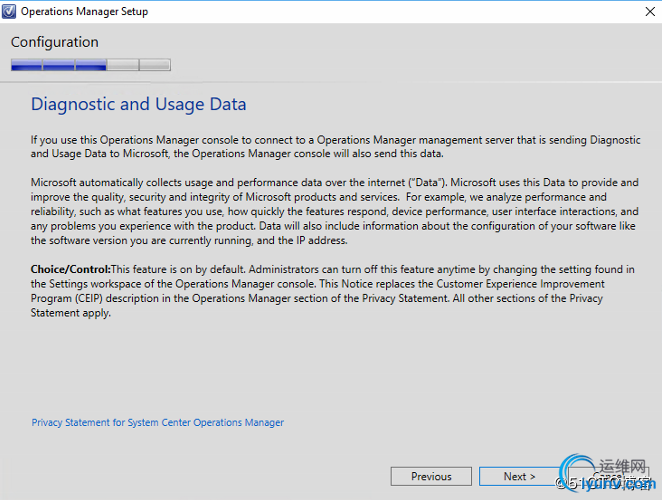The width and height of the screenshot is (662, 500).
Task: Click the Operations Manager Setup title icon
Action: 9,11
